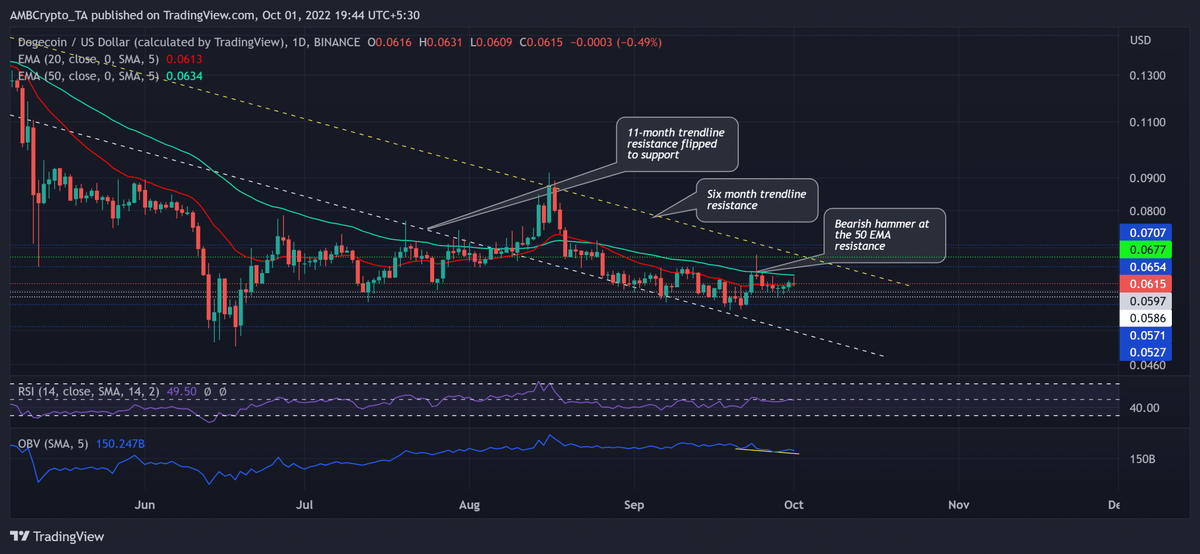The height and width of the screenshot is (554, 1200).
Task: Click the Aug label on time axis
Action: point(468,504)
